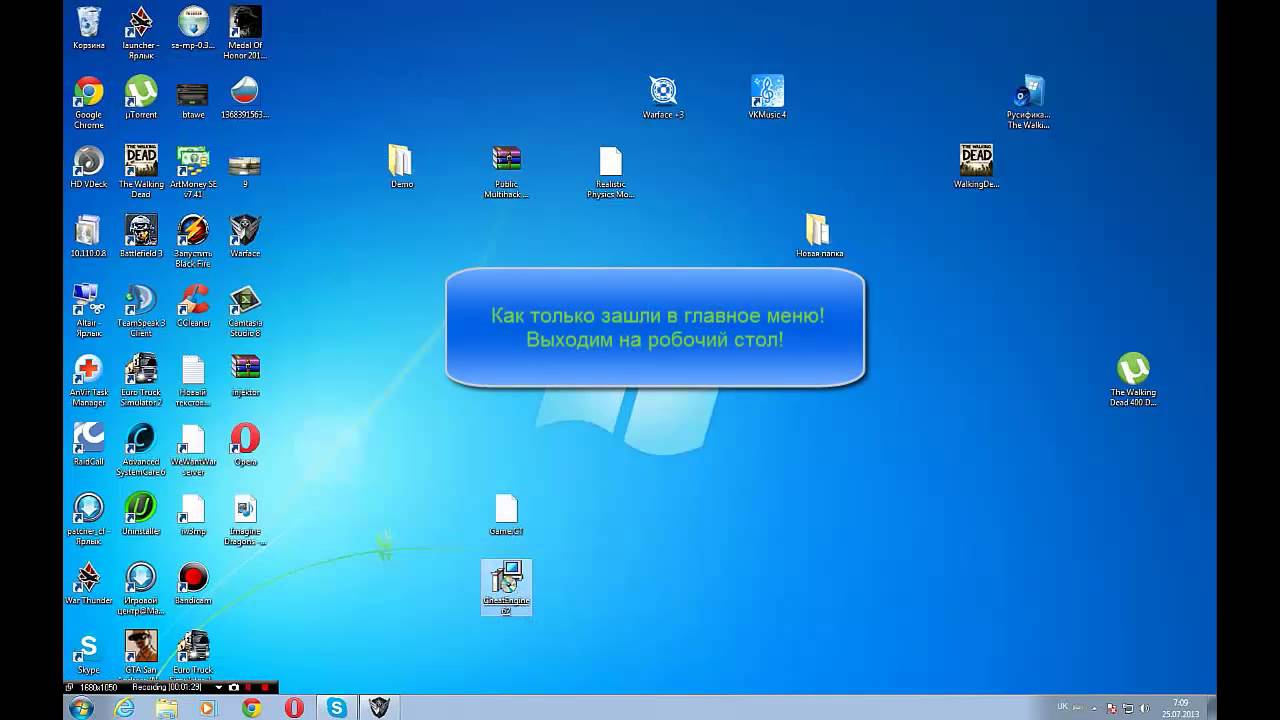The height and width of the screenshot is (720, 1280).
Task: Open the 7:09 clock and calendar
Action: pyautogui.click(x=1182, y=708)
